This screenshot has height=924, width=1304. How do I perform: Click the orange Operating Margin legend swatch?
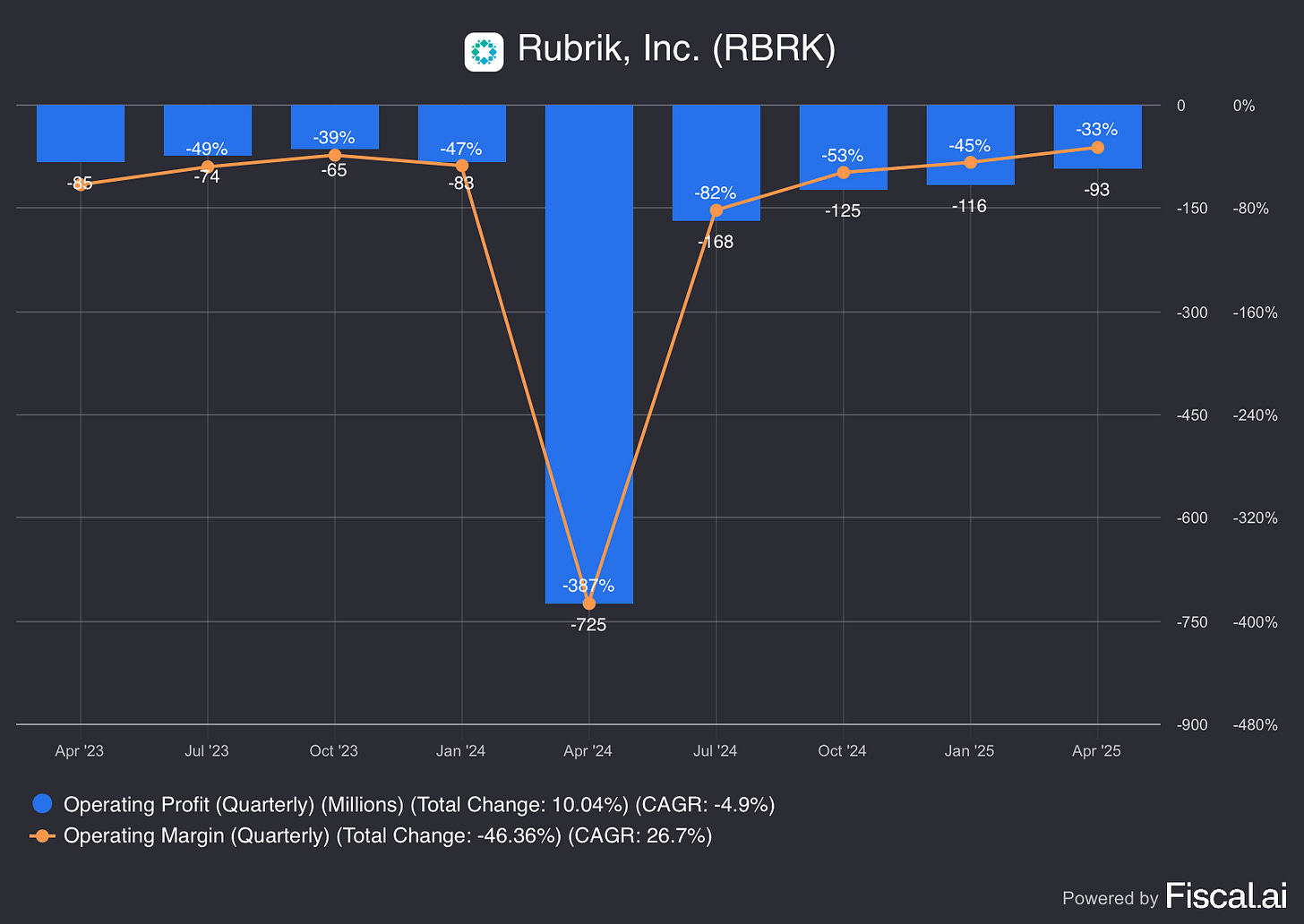[42, 836]
